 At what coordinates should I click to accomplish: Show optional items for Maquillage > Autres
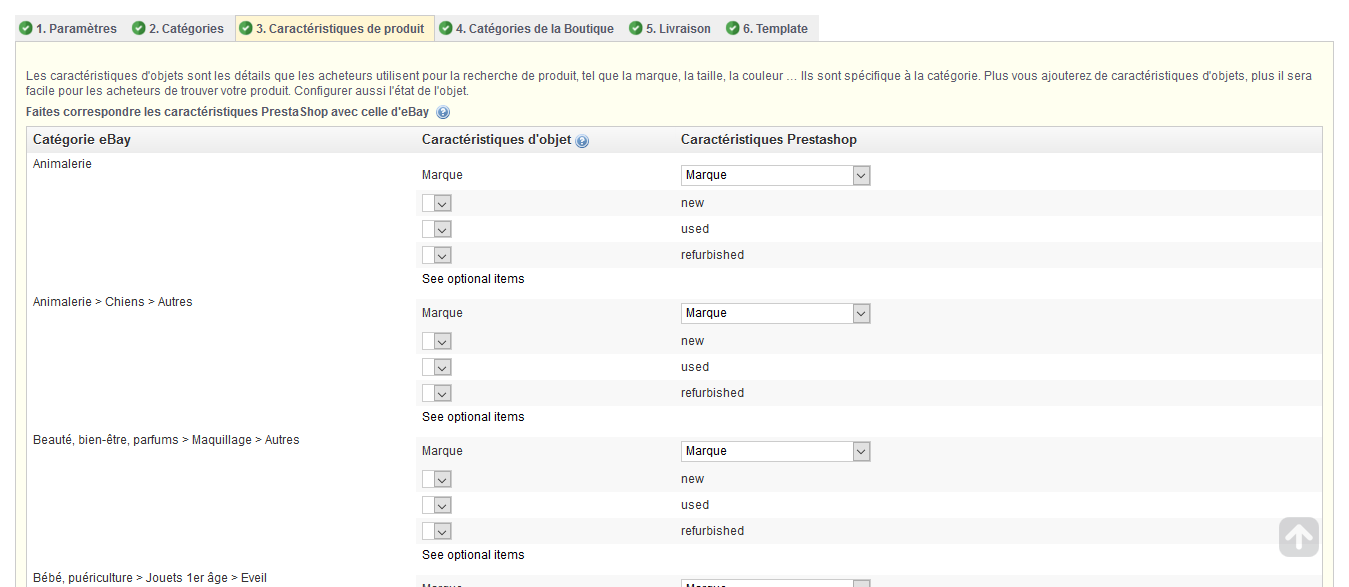click(473, 555)
